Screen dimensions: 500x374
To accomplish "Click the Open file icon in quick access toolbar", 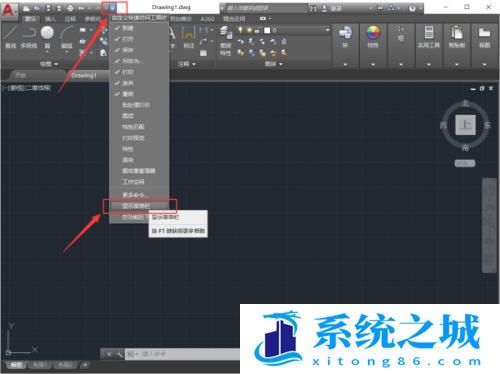I will pos(37,8).
